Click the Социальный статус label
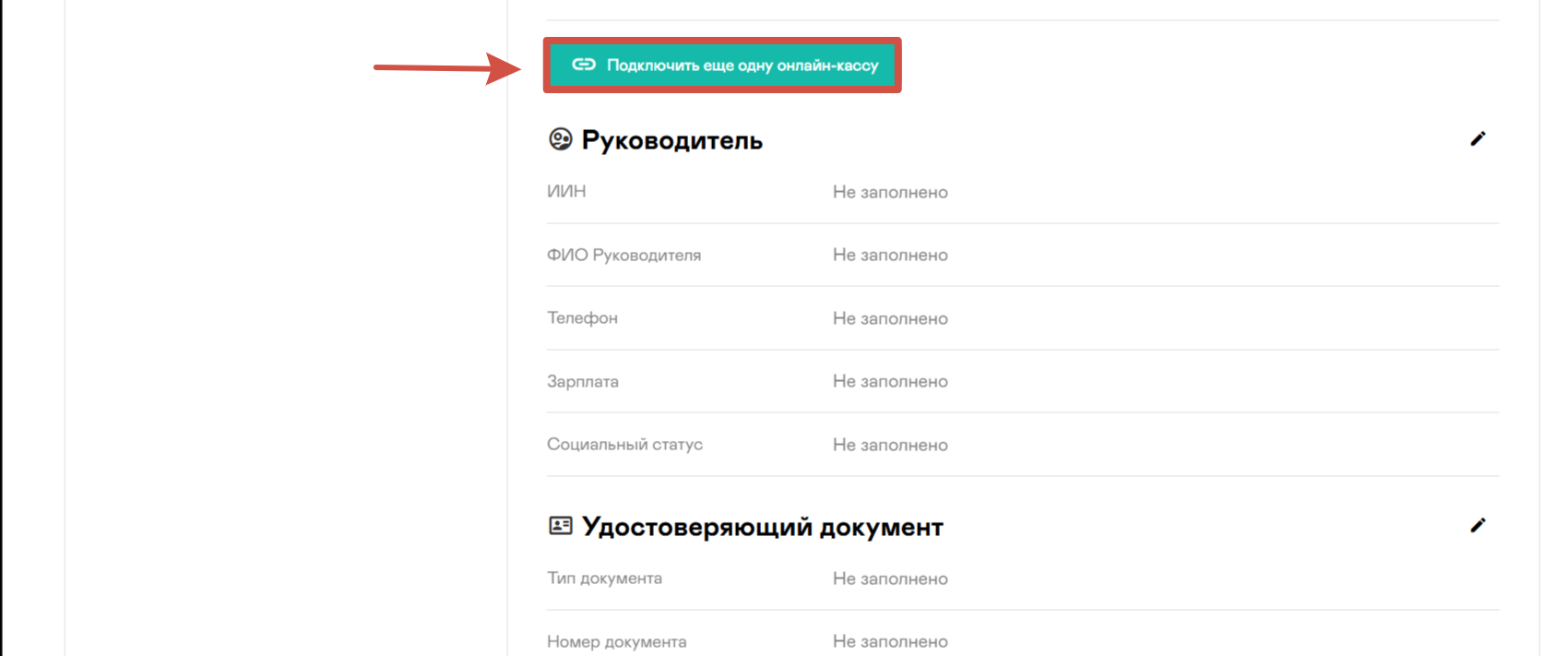This screenshot has height=656, width=1568. (x=624, y=444)
